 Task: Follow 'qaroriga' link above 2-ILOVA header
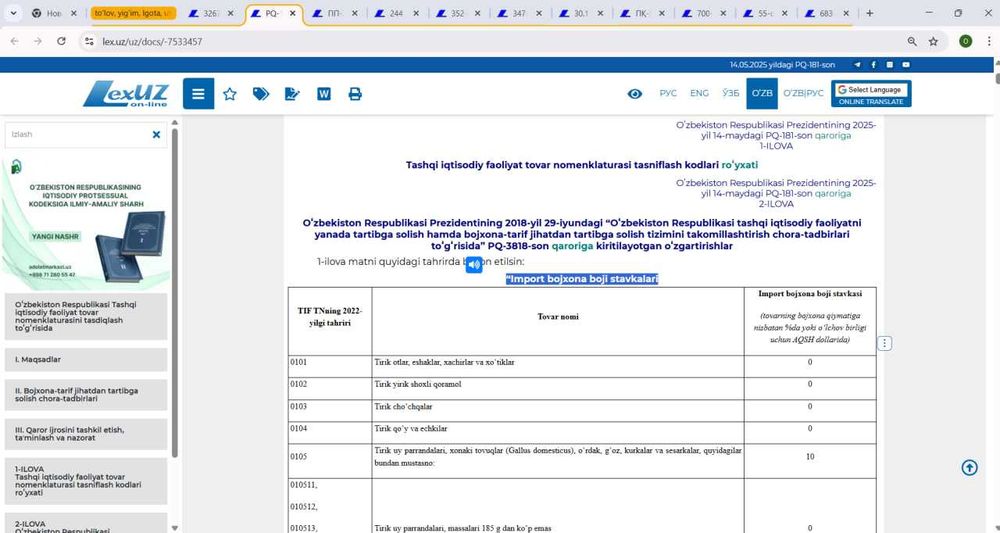(x=832, y=194)
